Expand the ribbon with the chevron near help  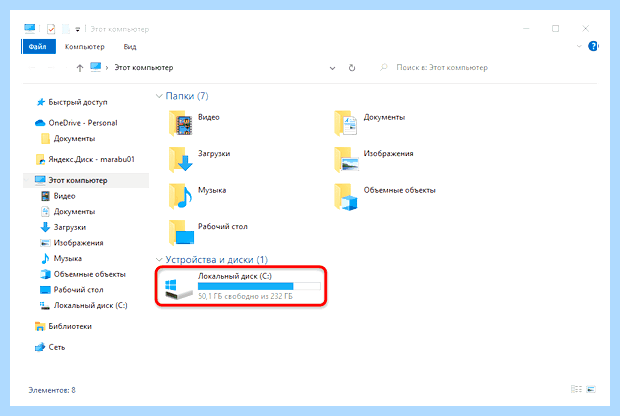(579, 46)
